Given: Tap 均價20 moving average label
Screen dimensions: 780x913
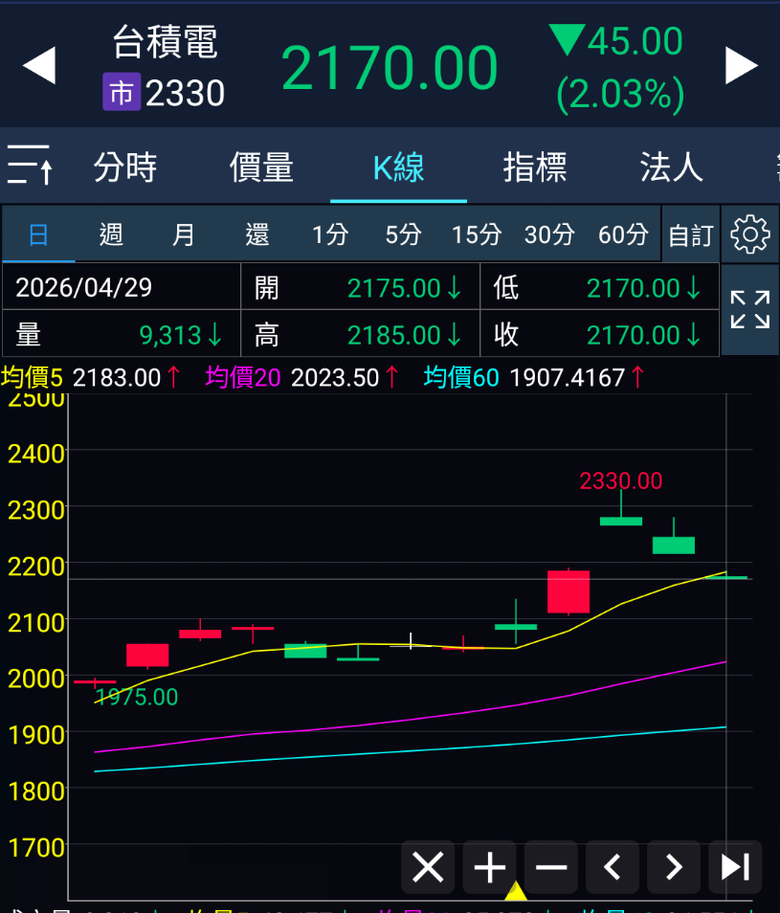Looking at the screenshot, I should click(x=243, y=378).
